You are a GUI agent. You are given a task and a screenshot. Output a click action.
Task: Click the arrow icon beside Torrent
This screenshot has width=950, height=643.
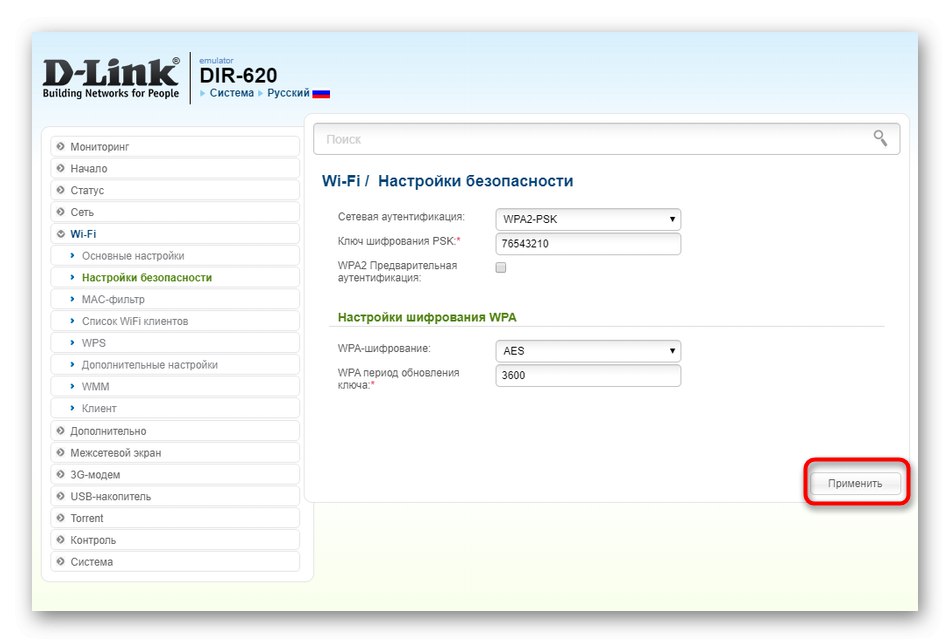point(61,518)
